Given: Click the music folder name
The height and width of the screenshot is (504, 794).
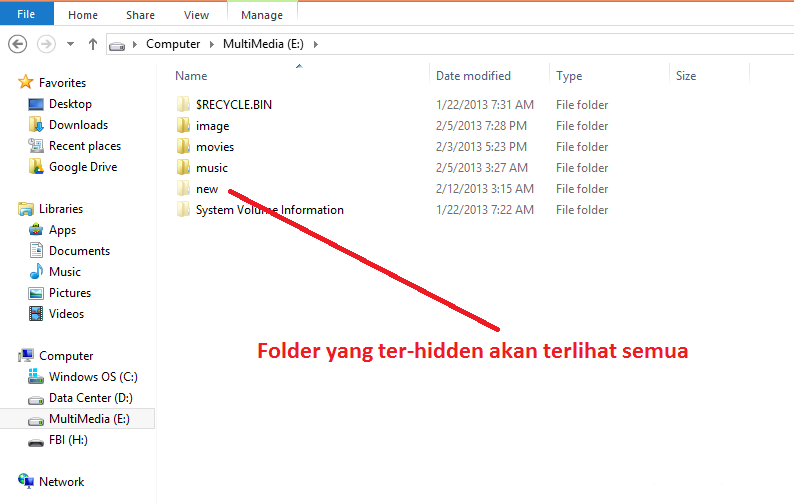Looking at the screenshot, I should [212, 168].
